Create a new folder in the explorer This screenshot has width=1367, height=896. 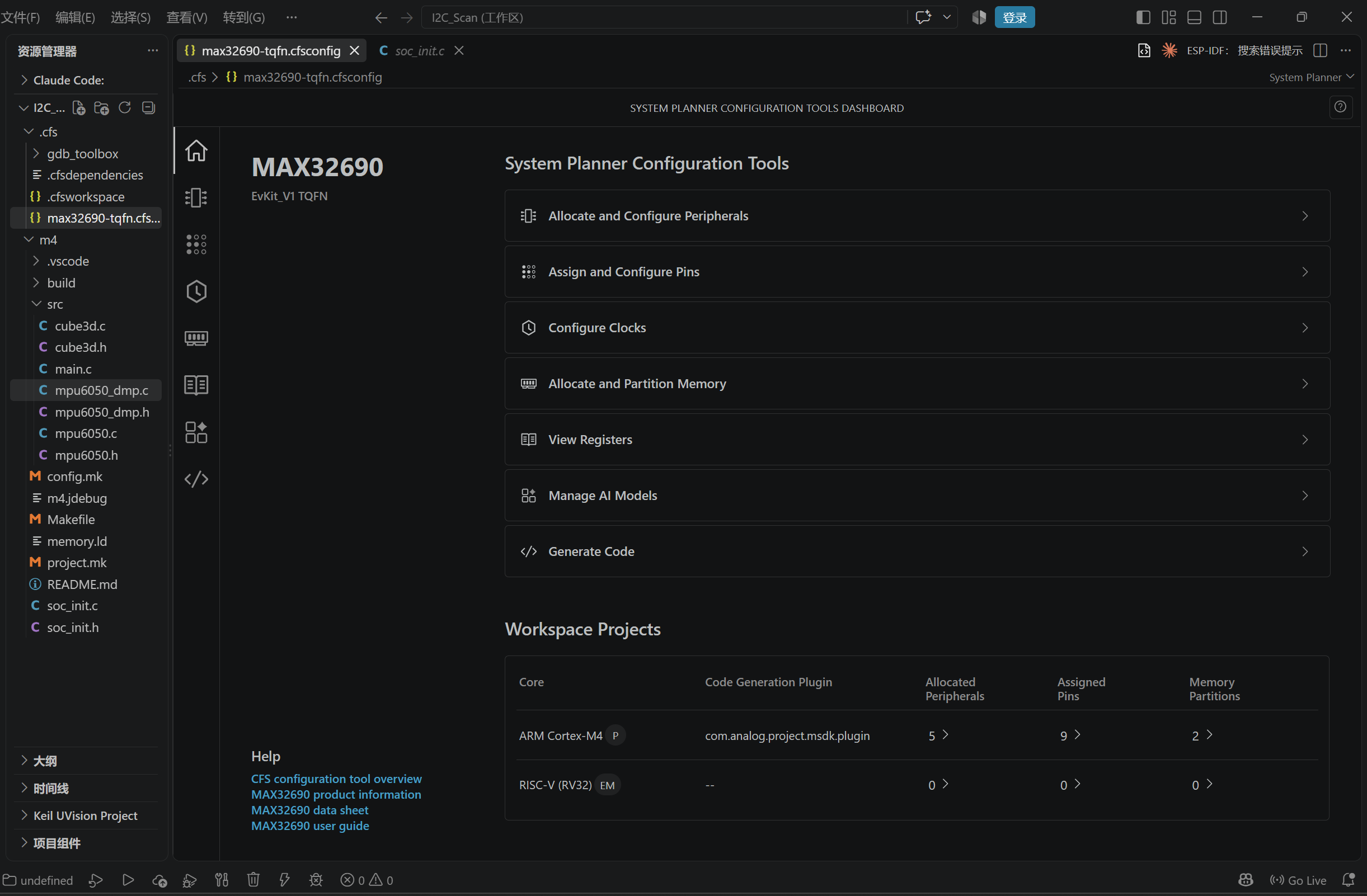[x=102, y=108]
